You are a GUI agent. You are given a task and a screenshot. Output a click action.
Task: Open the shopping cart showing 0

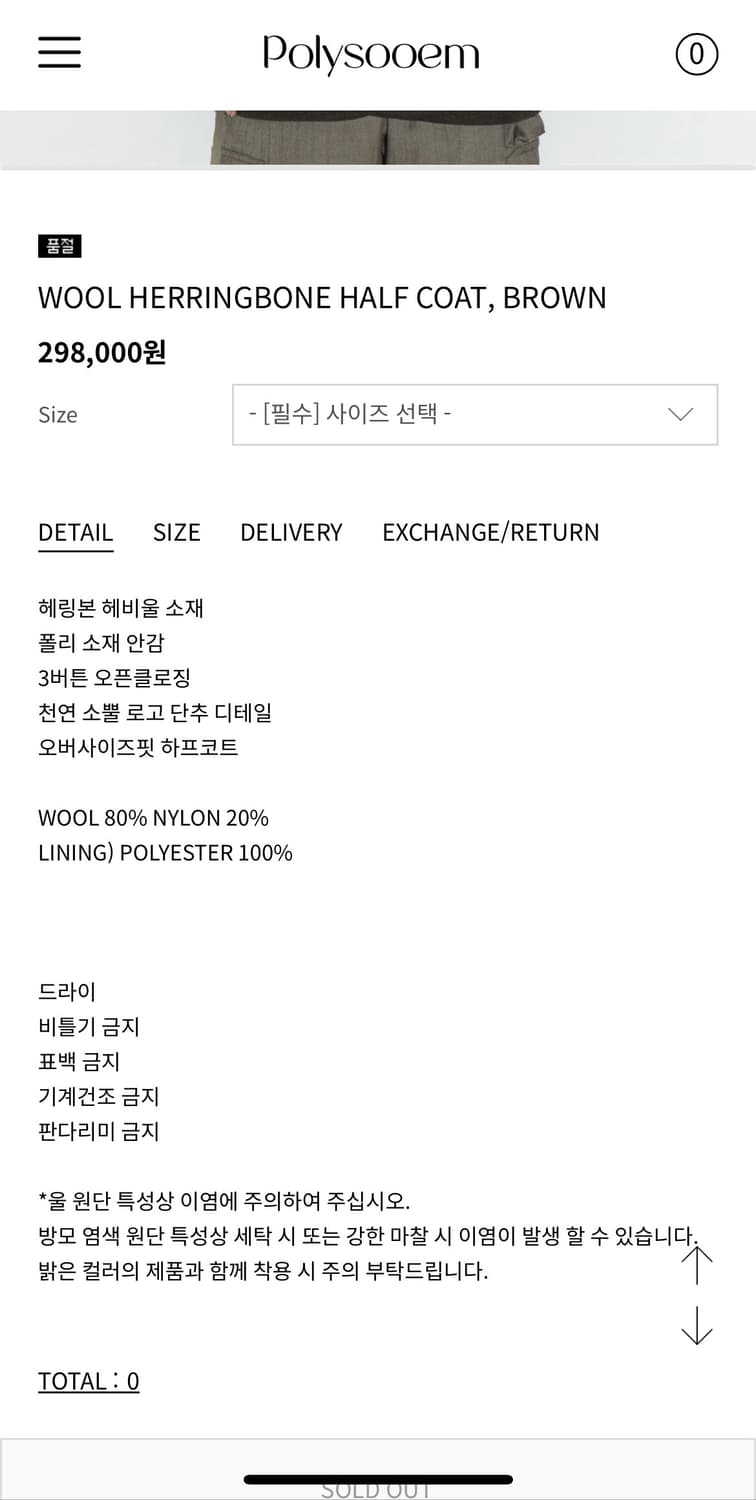pyautogui.click(x=696, y=54)
